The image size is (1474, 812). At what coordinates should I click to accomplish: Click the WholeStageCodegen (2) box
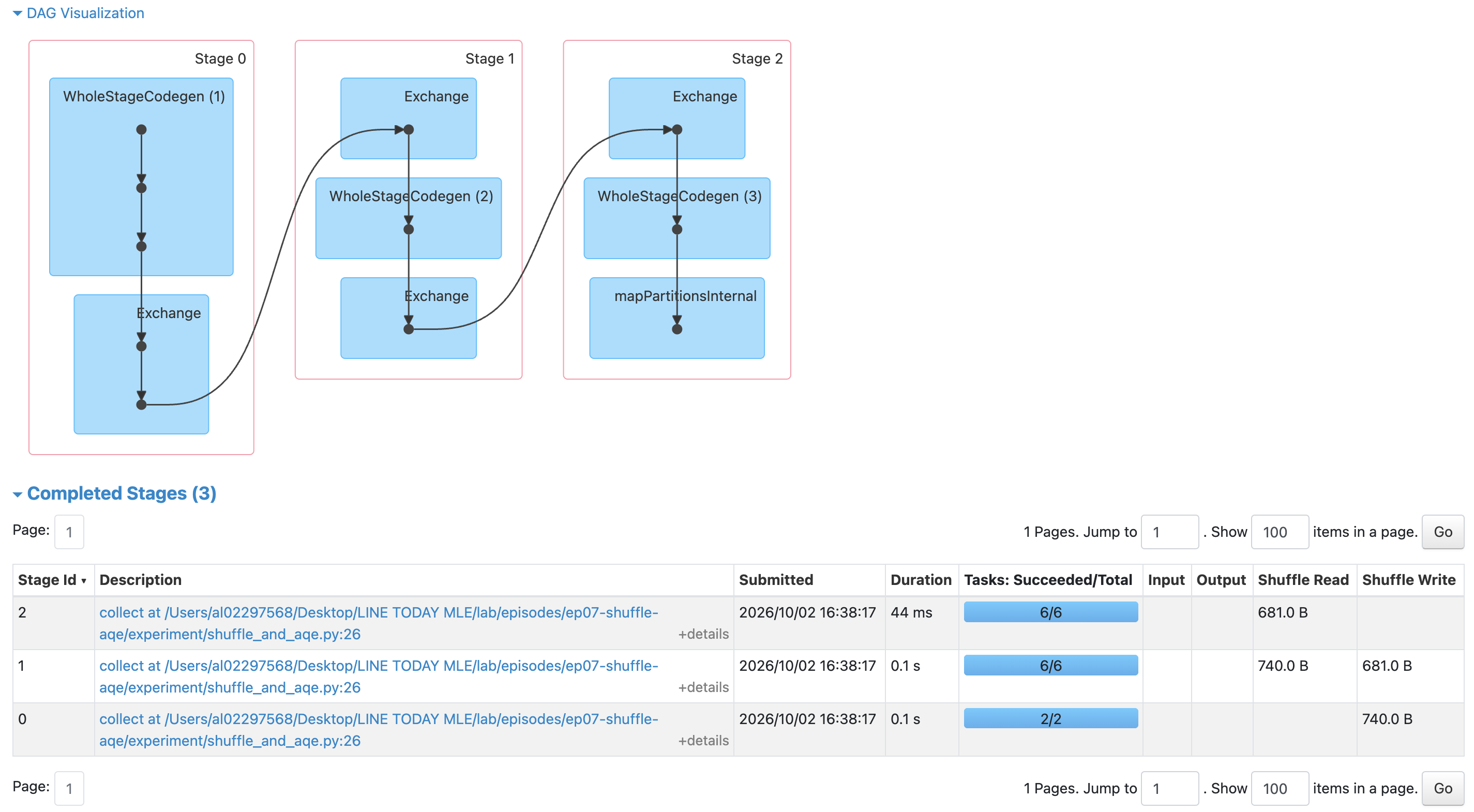tap(409, 219)
